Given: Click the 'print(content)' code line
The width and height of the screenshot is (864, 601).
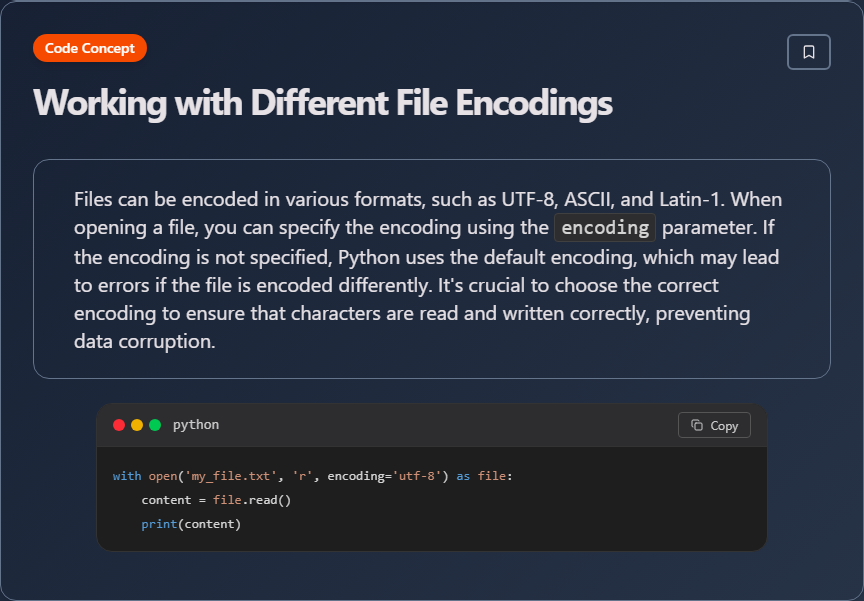Looking at the screenshot, I should pos(191,524).
